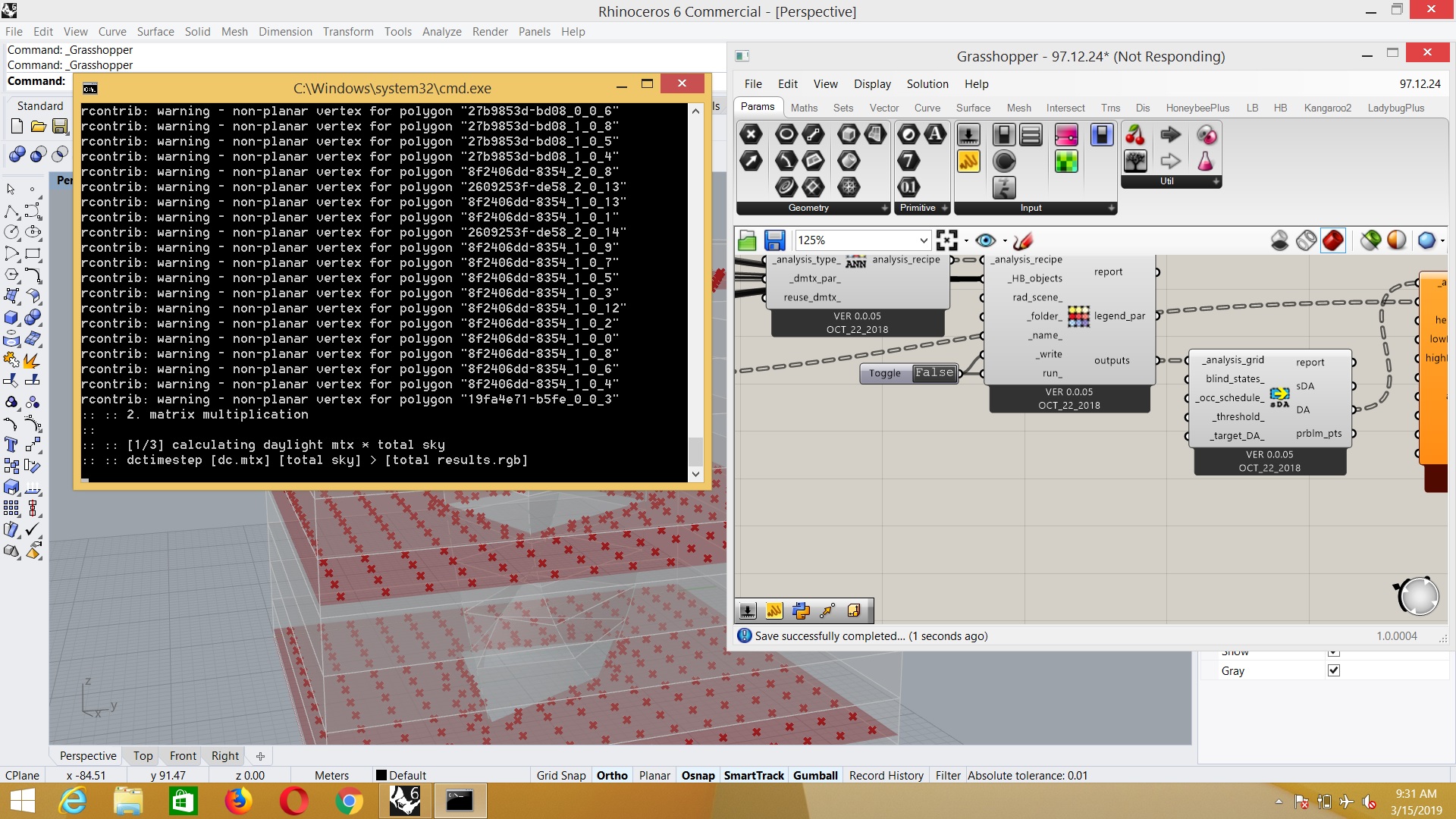1456x819 pixels.
Task: Click the Panel yellow input icon
Action: pos(968,161)
